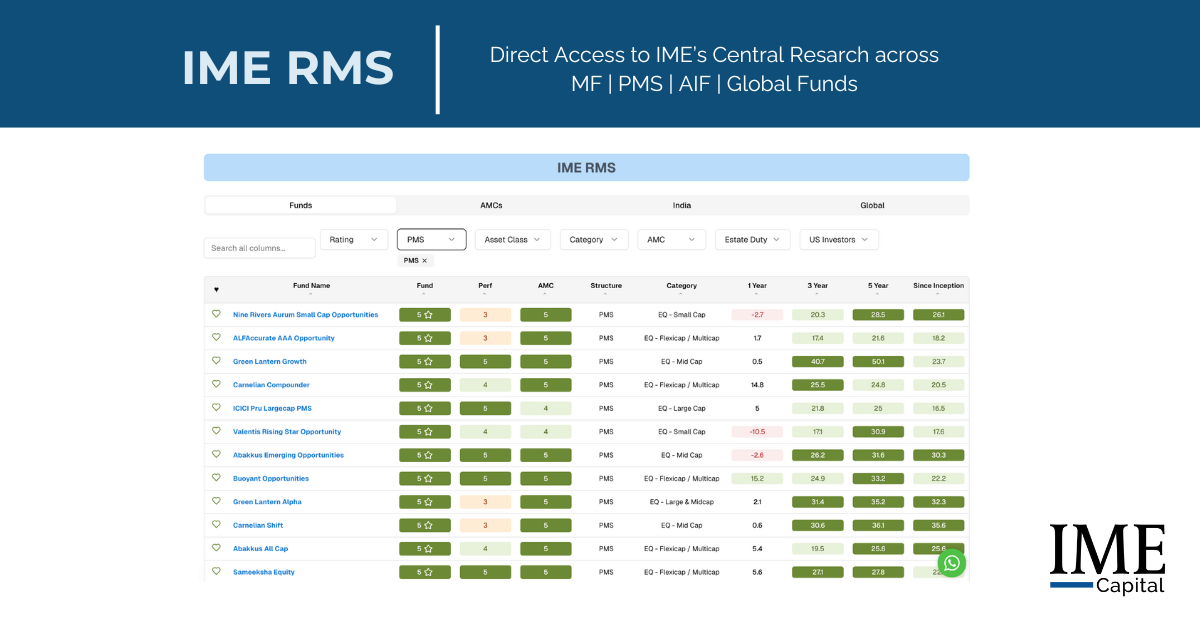Viewport: 1200px width, 628px height.
Task: Click the Search all columns field
Action: pos(260,248)
